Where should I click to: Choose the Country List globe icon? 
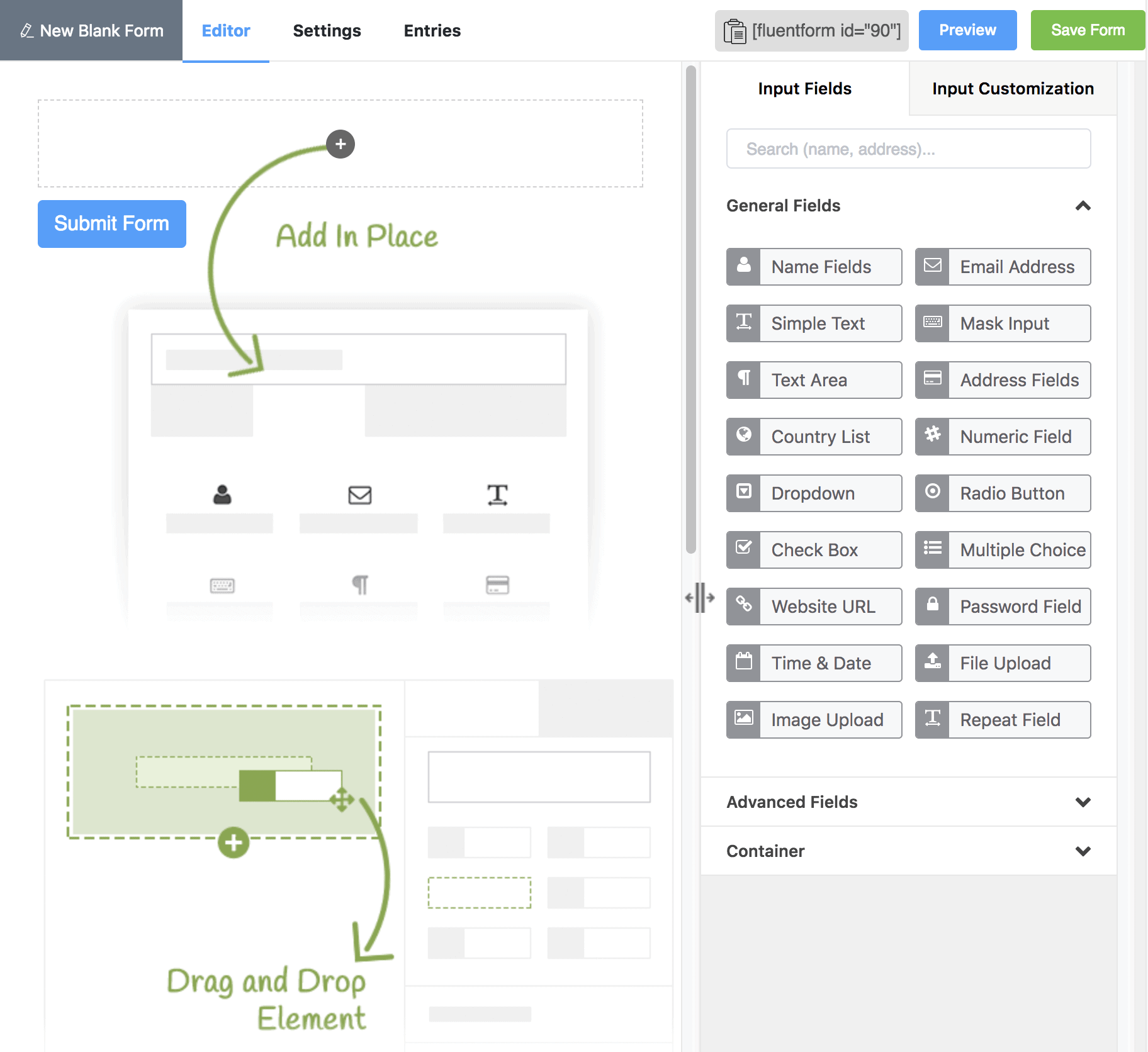coord(743,437)
